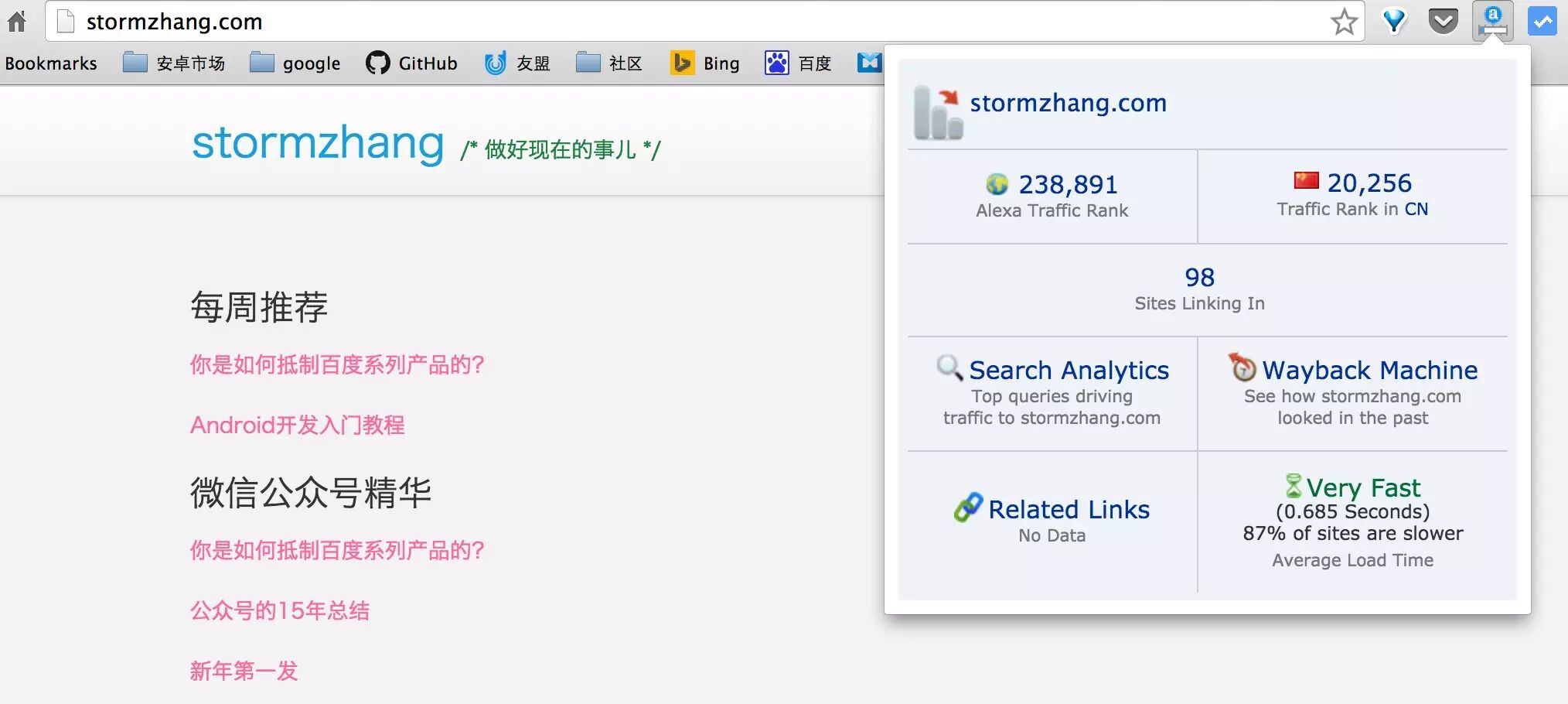This screenshot has height=704, width=1568.
Task: Open the 百度 bookmark
Action: pos(798,63)
